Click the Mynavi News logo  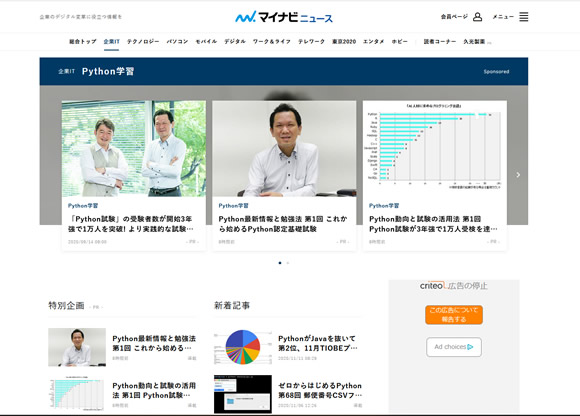[284, 17]
